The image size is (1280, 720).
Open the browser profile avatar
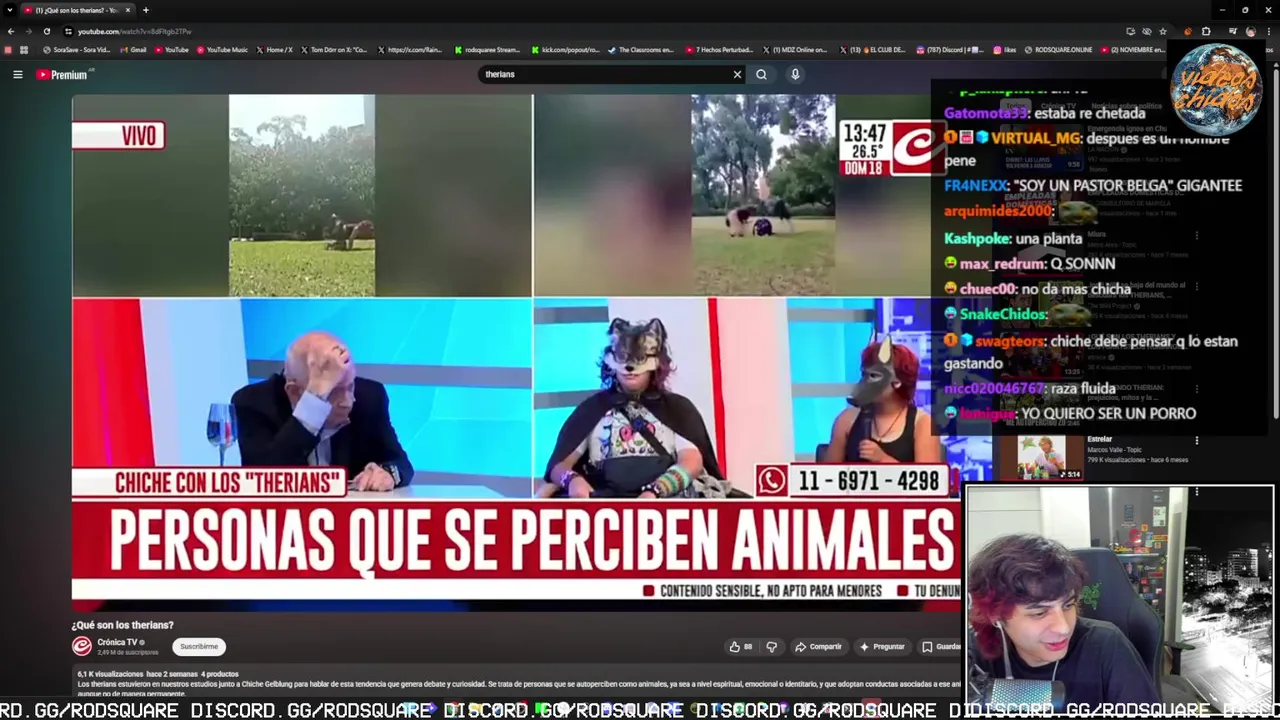[1250, 31]
